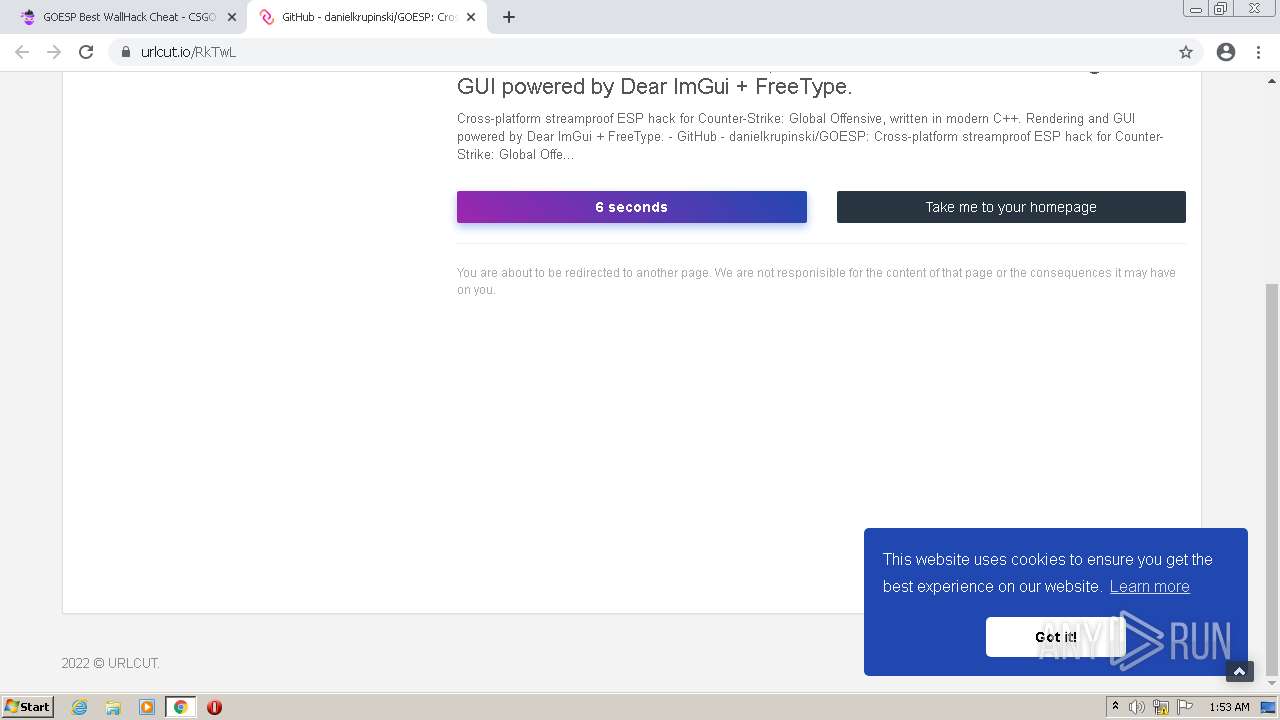Switch to GOESP Best WallHack Cheat tab

click(x=128, y=17)
